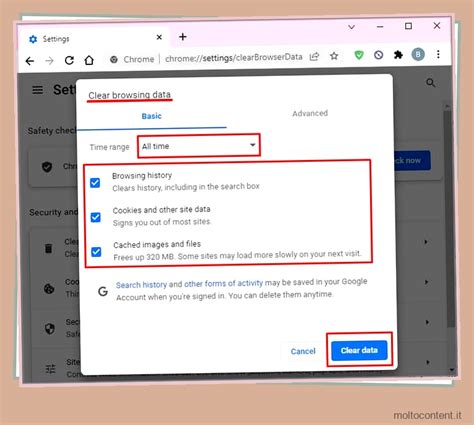The height and width of the screenshot is (425, 474).
Task: Click the Security shield icon in settings list
Action: [50, 329]
